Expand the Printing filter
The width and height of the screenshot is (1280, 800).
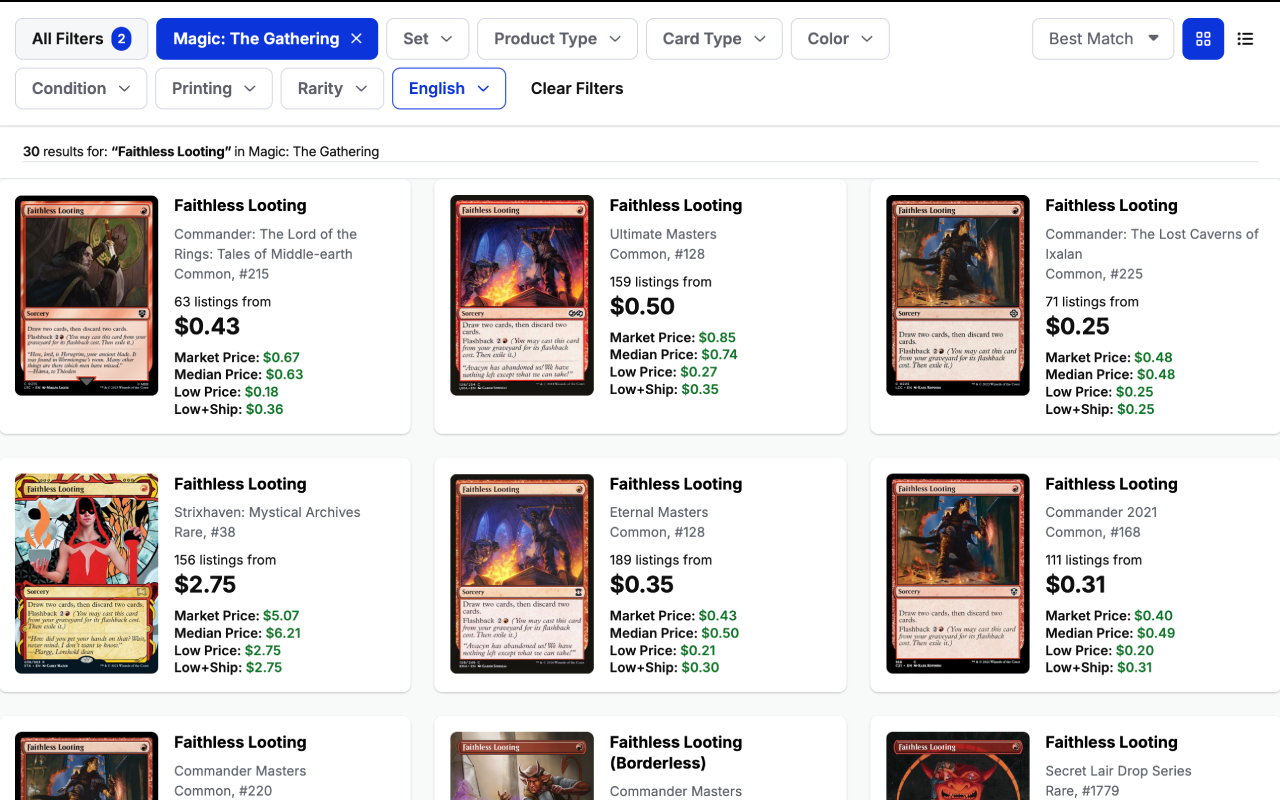click(x=214, y=88)
